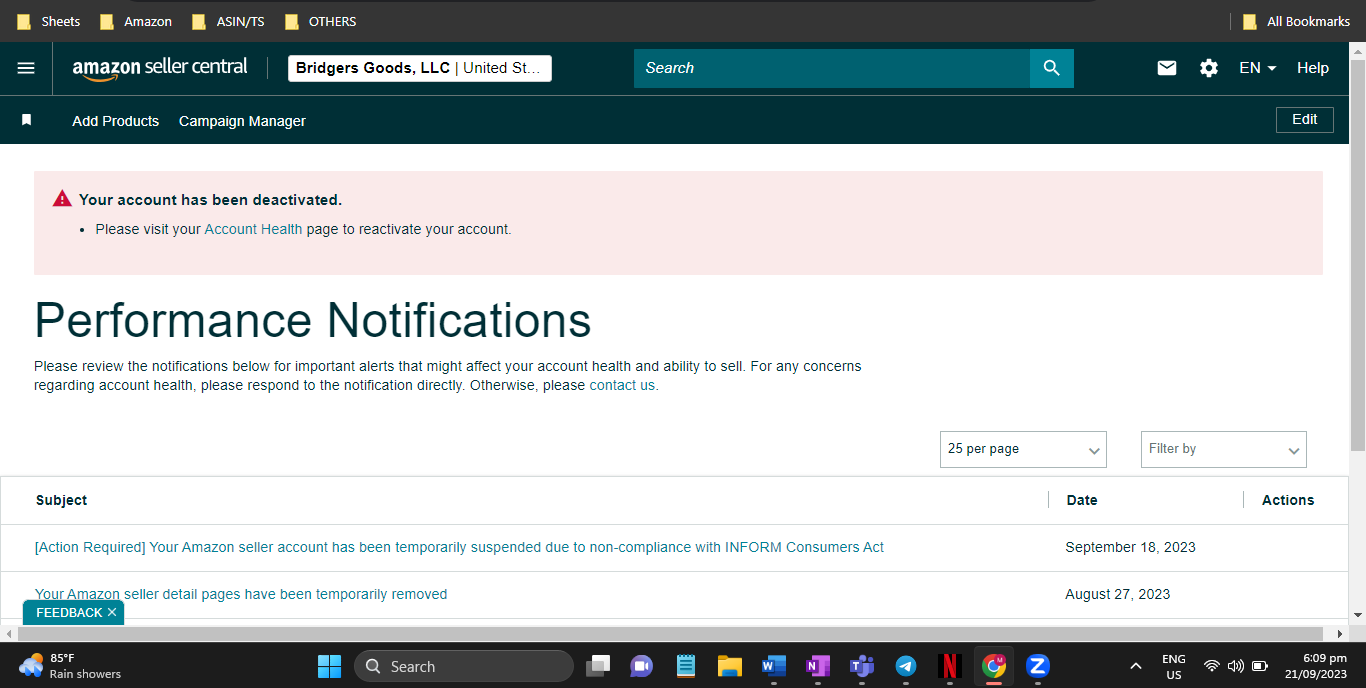Open the Windows Start menu
Image resolution: width=1366 pixels, height=688 pixels.
click(x=329, y=666)
